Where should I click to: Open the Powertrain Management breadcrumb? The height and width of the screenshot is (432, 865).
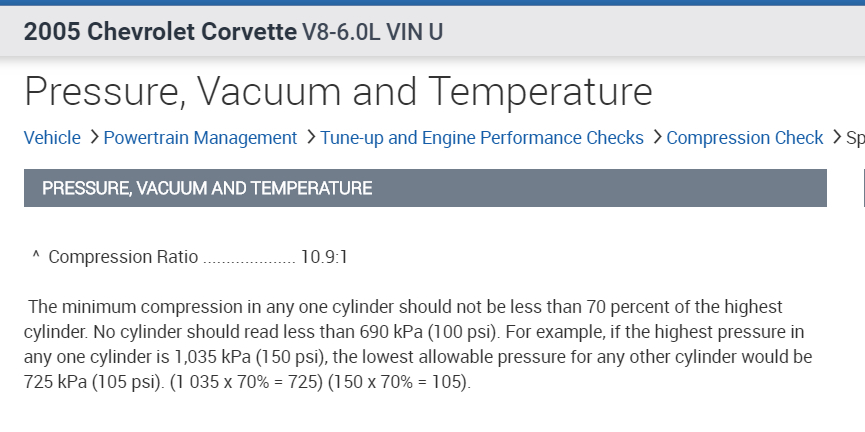coord(200,138)
